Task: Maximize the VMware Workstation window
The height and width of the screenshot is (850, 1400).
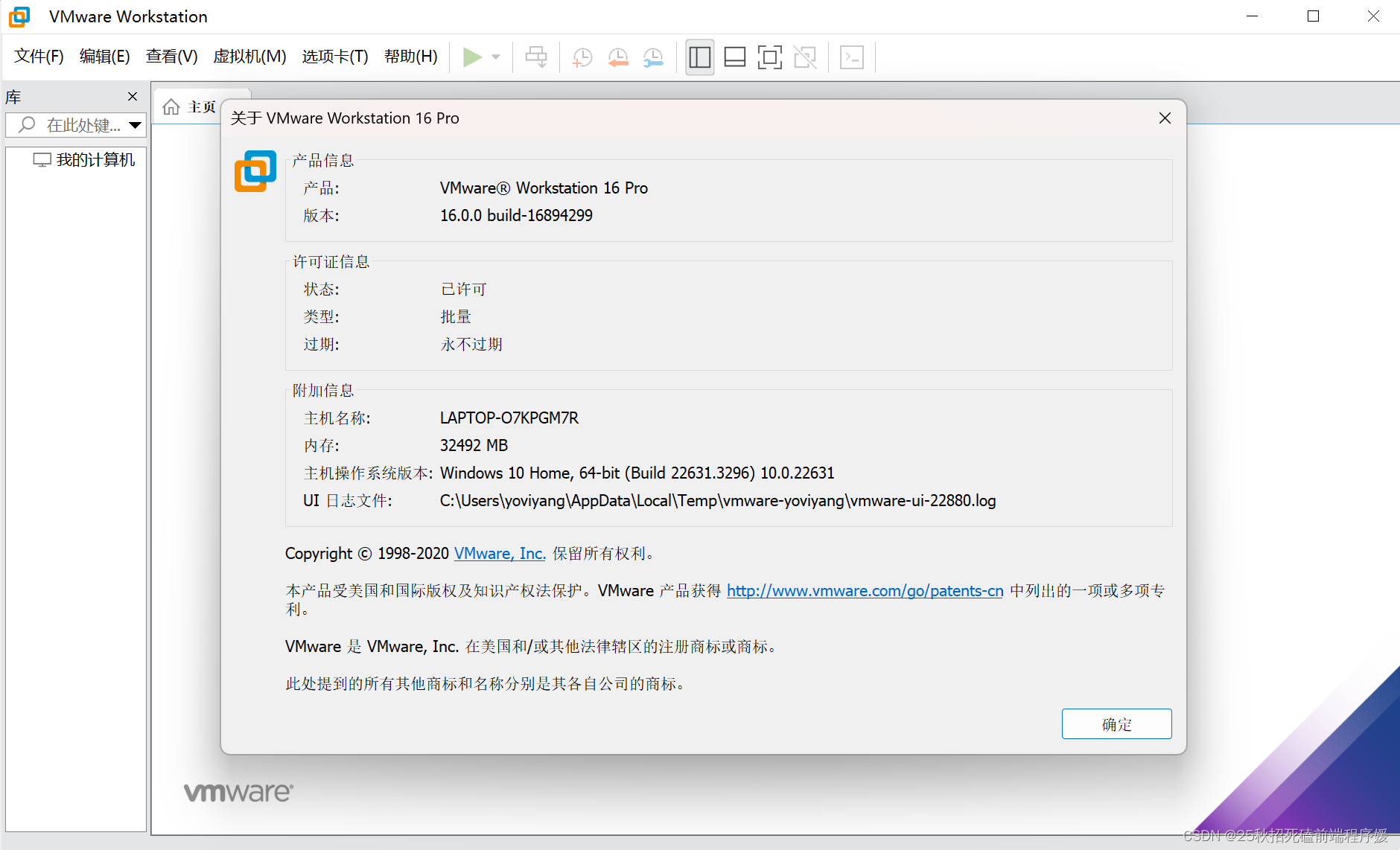Action: (1313, 16)
